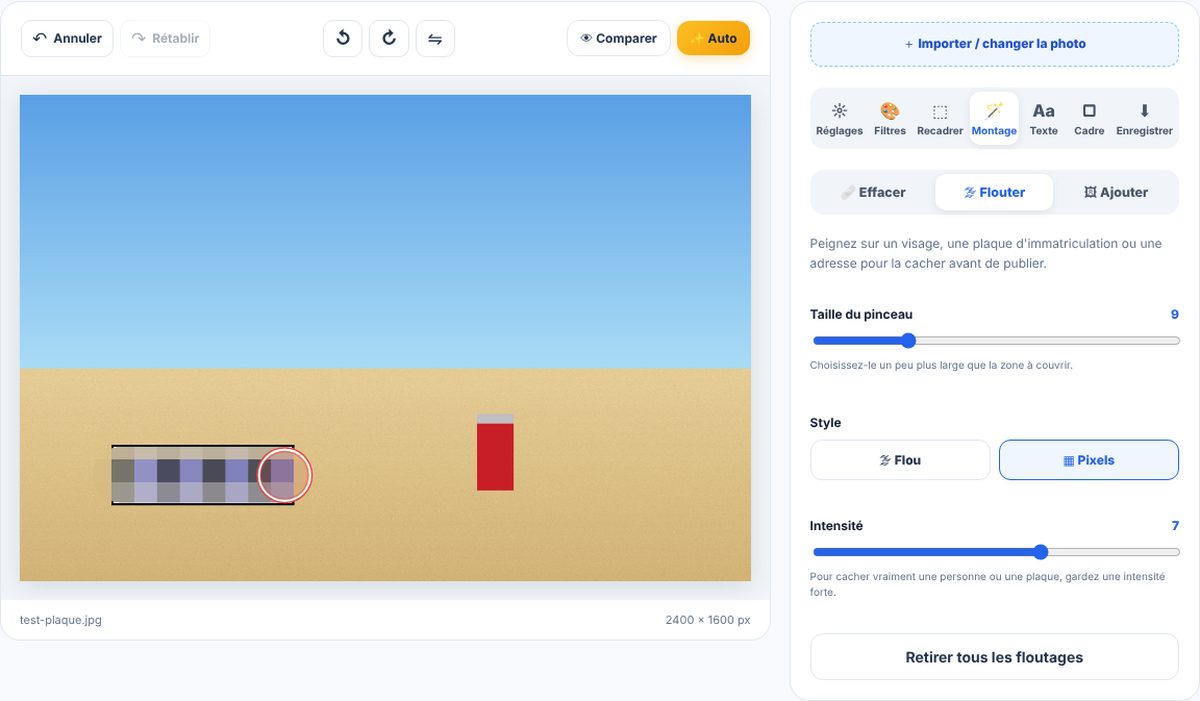Click the Annuler undo button
This screenshot has width=1200, height=701.
(x=67, y=38)
